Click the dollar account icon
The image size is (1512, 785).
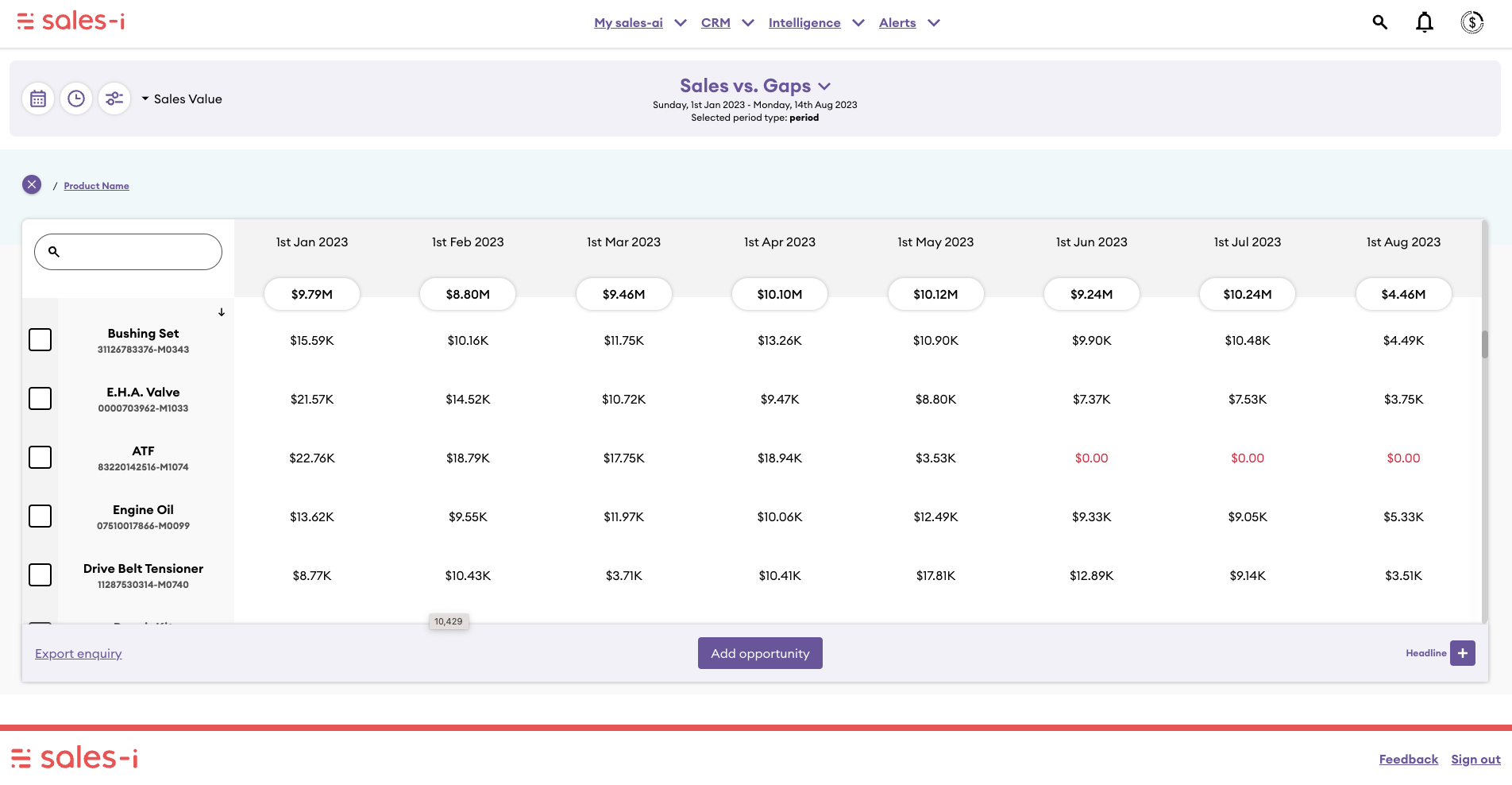coord(1471,22)
